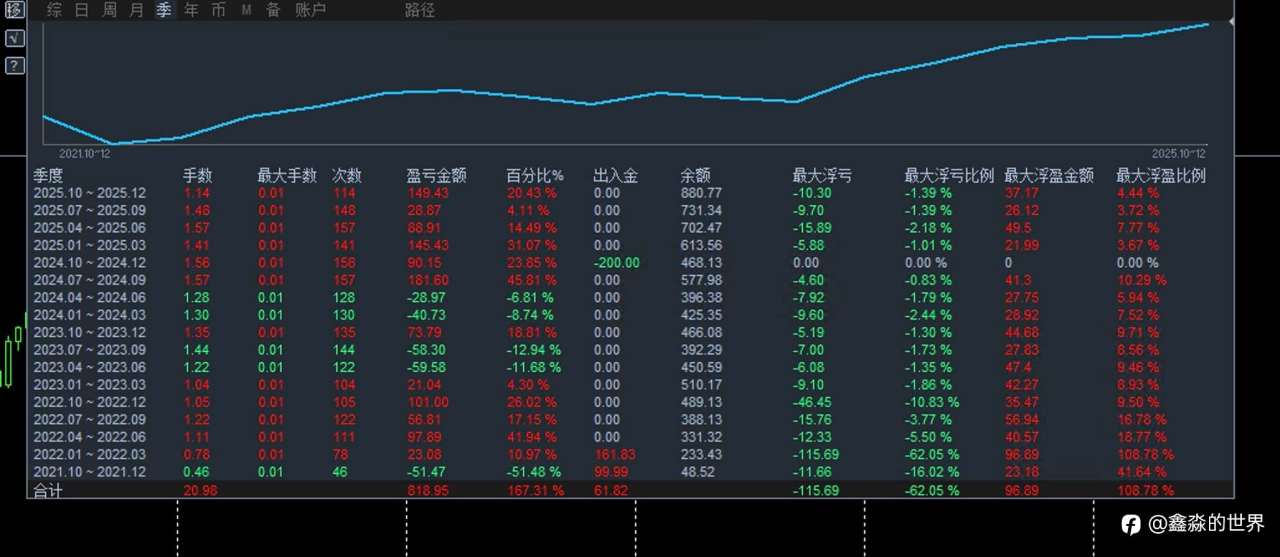The image size is (1280, 557).
Task: Click the 880.77 balance value
Action: point(701,193)
